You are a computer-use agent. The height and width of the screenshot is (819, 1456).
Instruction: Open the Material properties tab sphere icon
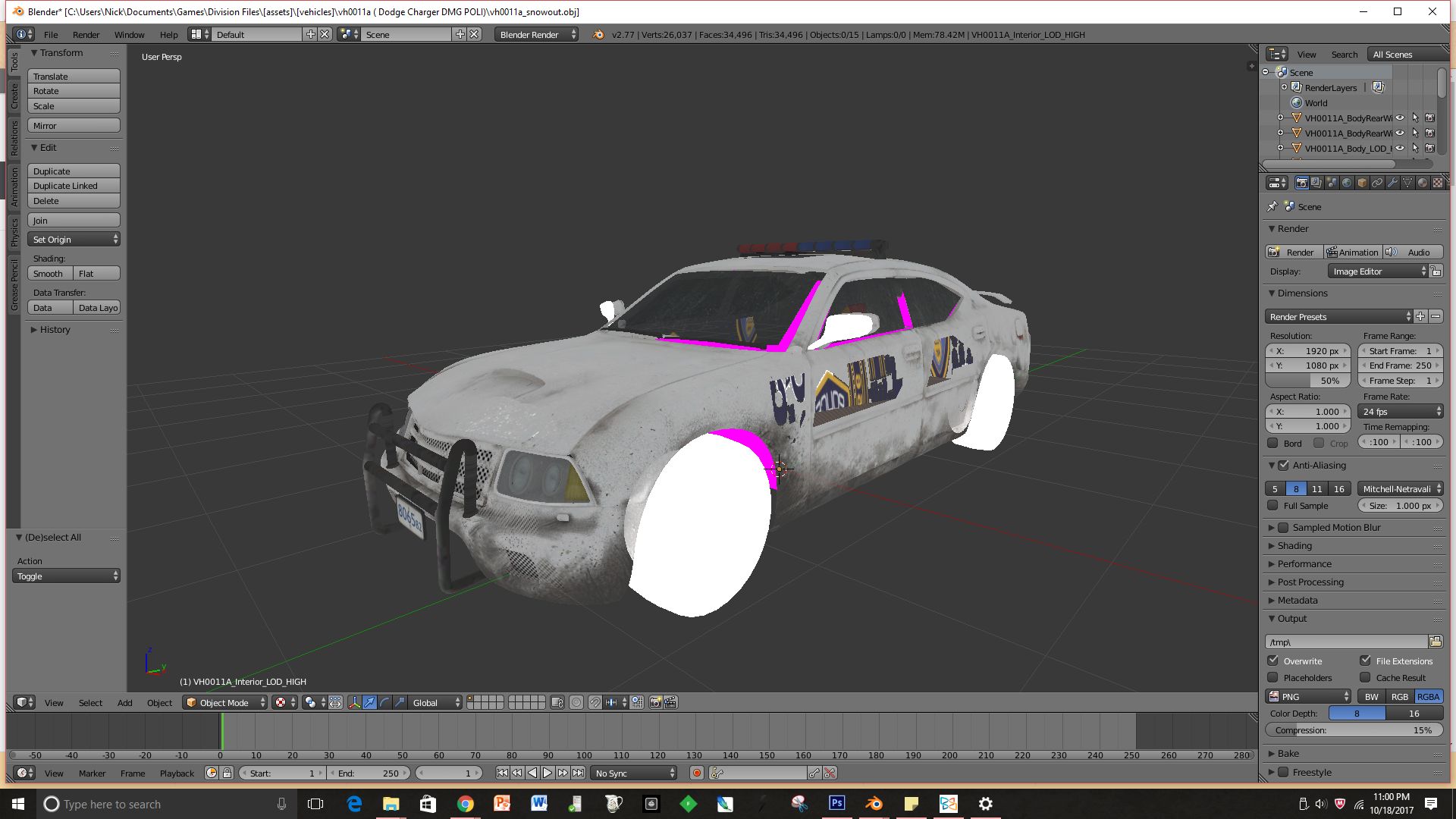(x=1423, y=183)
